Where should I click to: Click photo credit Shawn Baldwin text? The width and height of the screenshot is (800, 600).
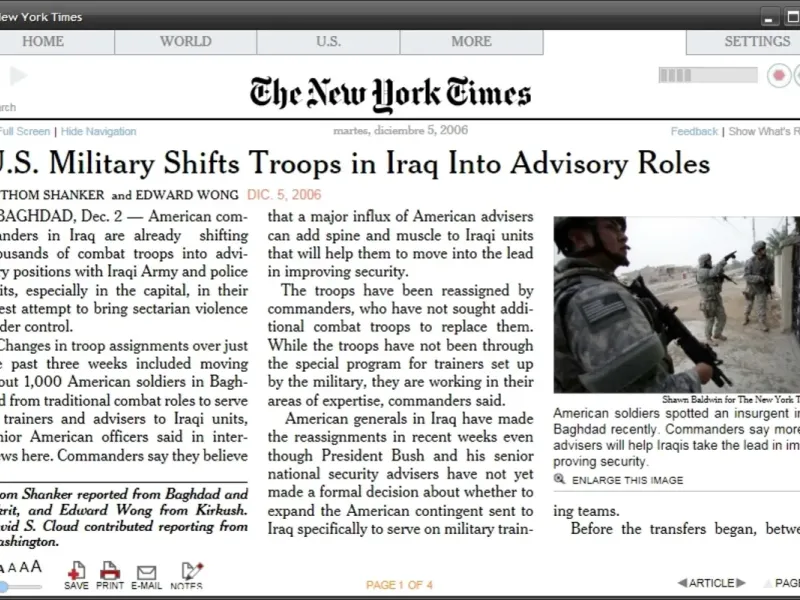click(x=731, y=399)
